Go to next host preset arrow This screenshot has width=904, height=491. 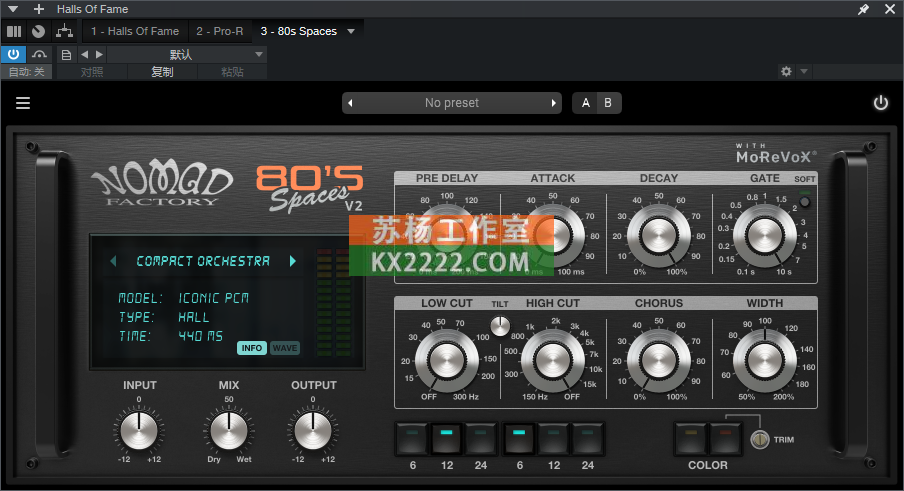[x=99, y=55]
